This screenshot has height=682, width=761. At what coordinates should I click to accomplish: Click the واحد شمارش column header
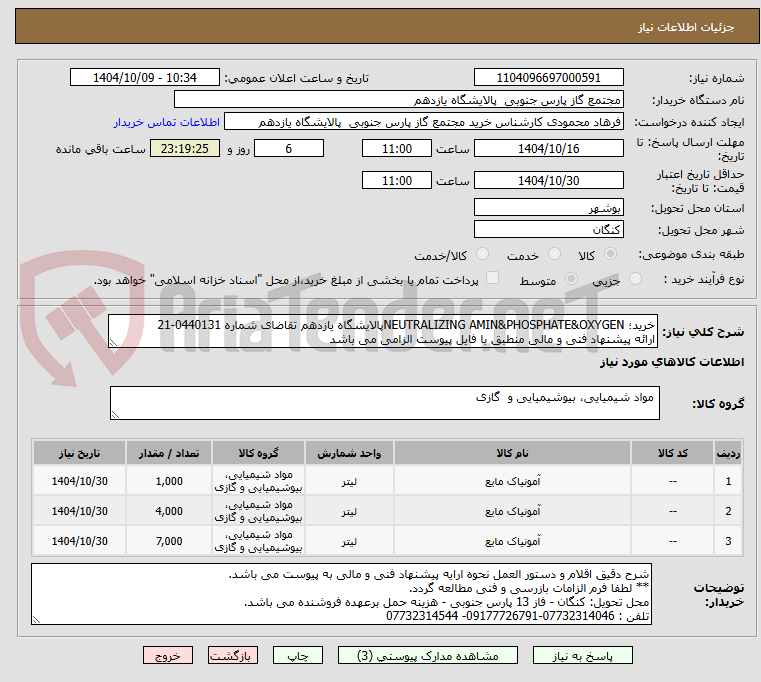(349, 453)
